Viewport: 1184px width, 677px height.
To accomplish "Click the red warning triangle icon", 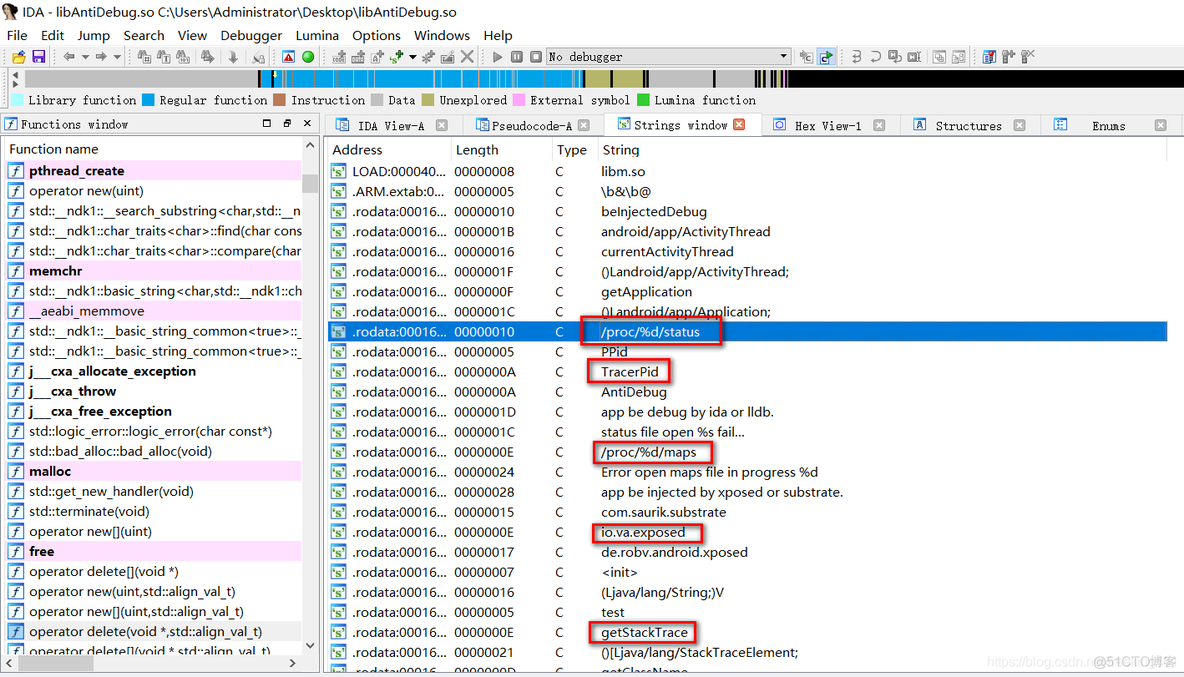I will tap(288, 57).
